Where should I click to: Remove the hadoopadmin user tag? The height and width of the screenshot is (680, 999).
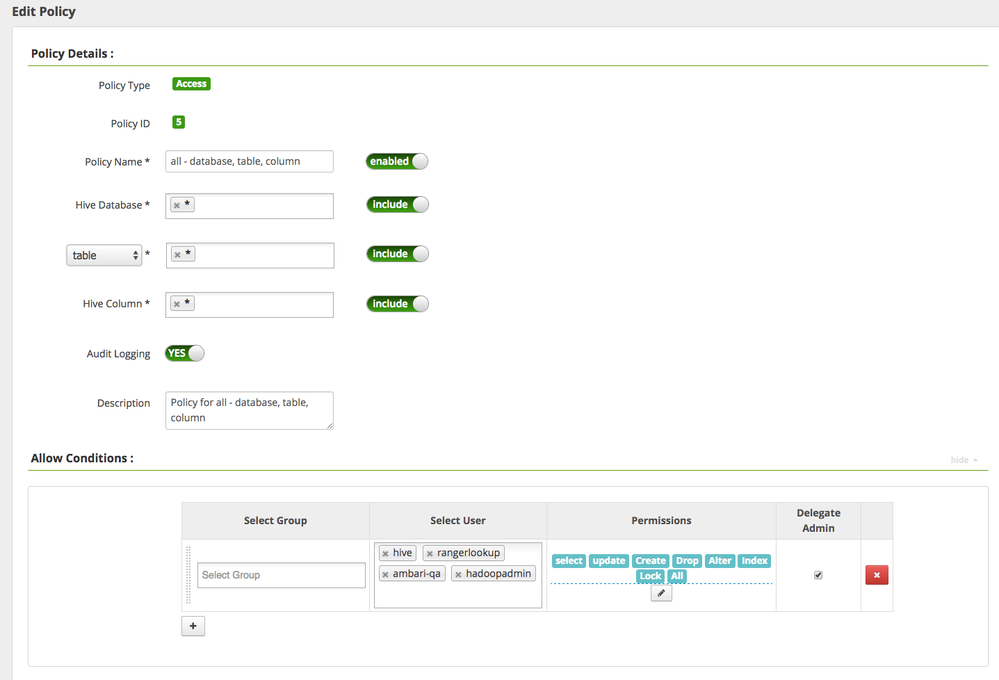458,575
